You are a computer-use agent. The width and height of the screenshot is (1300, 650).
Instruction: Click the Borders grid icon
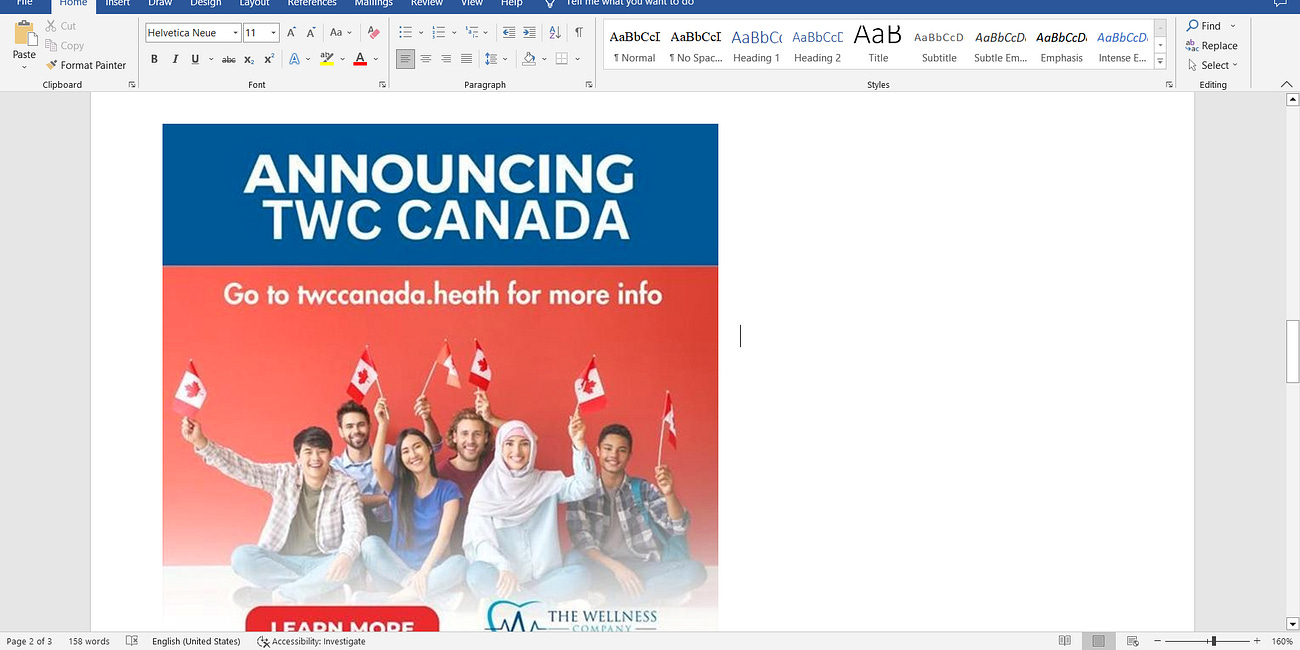point(562,59)
